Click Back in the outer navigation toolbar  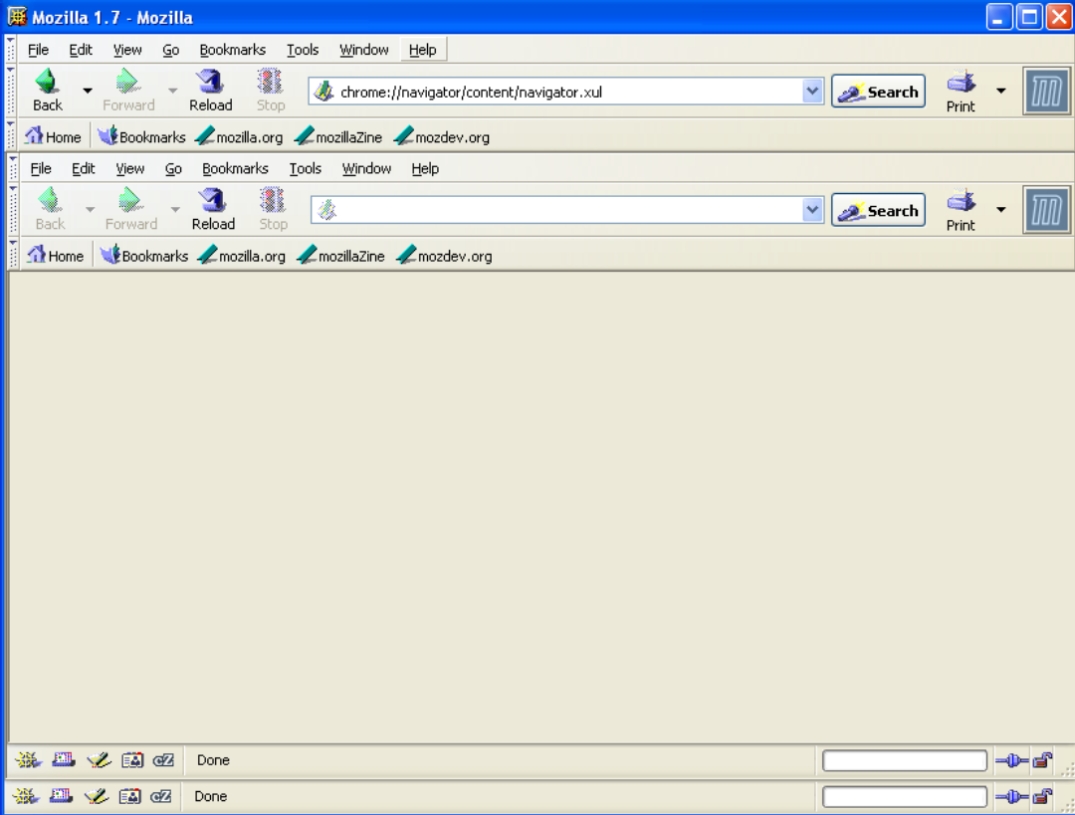[x=47, y=90]
